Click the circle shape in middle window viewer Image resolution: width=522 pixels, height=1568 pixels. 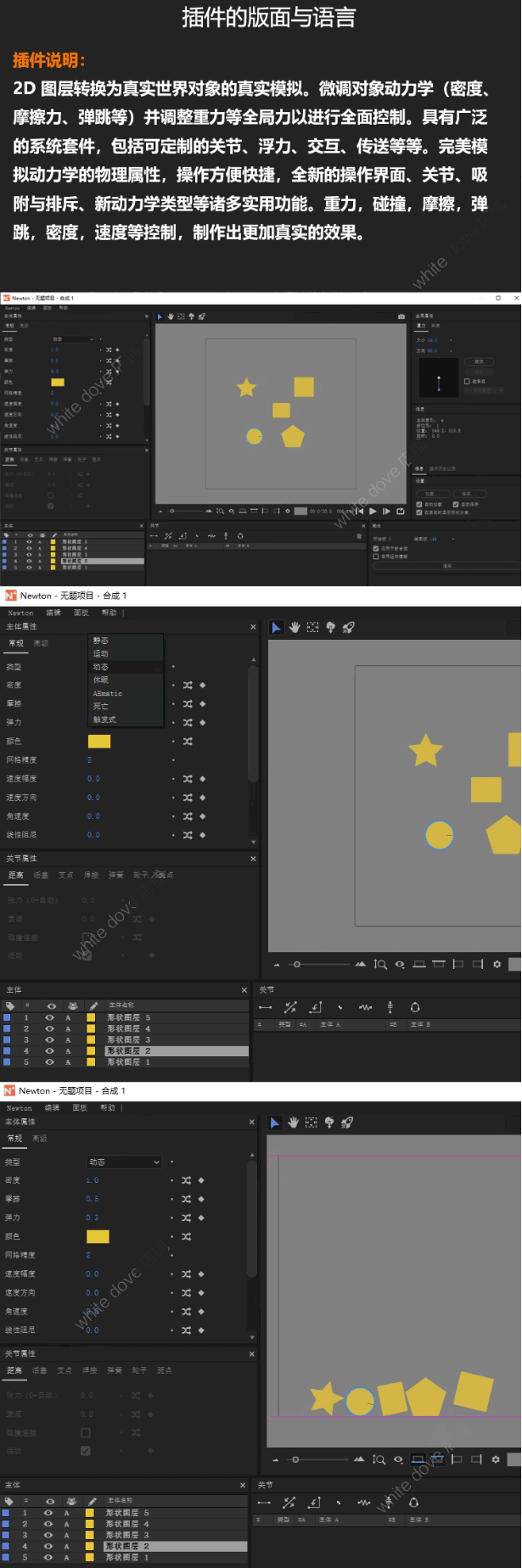(440, 835)
